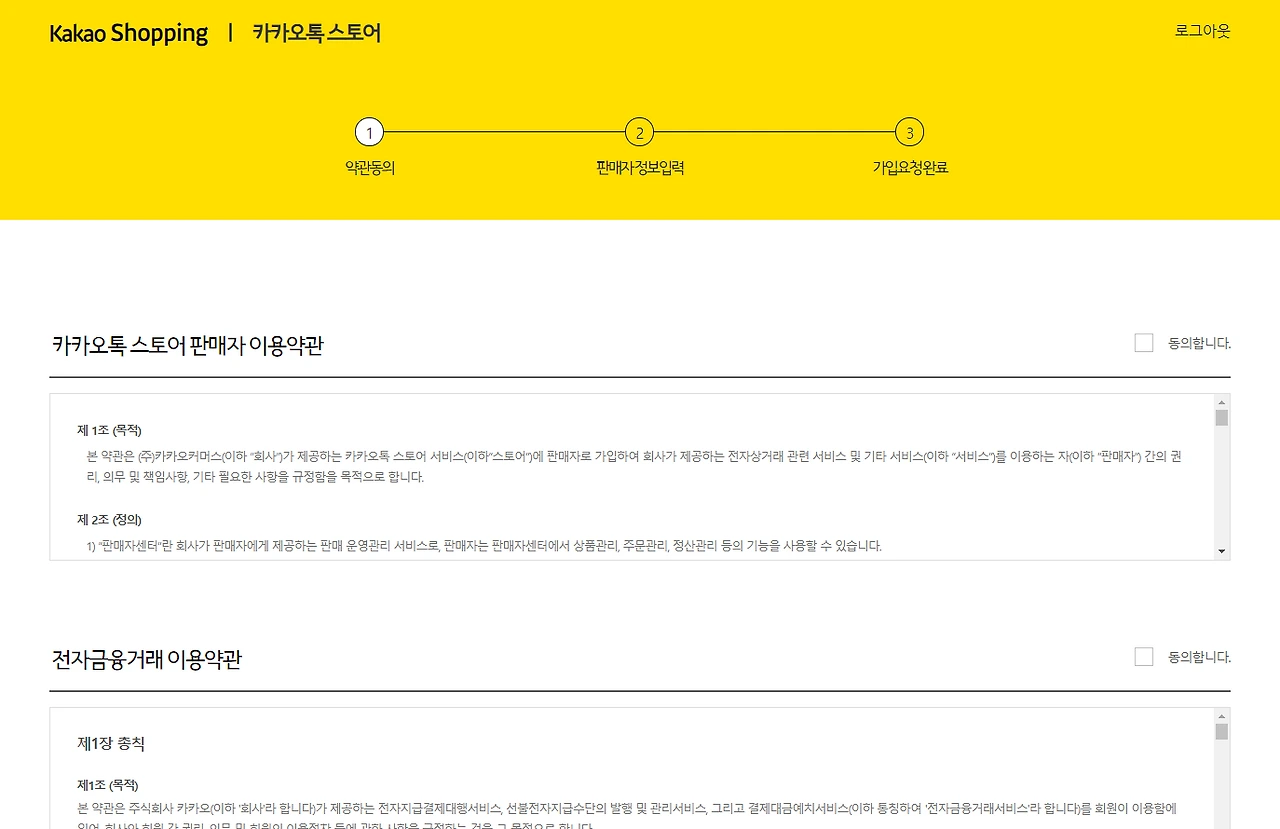Screen dimensions: 1280x829
Task: Click the 로그아웃 link
Action: coord(1202,31)
